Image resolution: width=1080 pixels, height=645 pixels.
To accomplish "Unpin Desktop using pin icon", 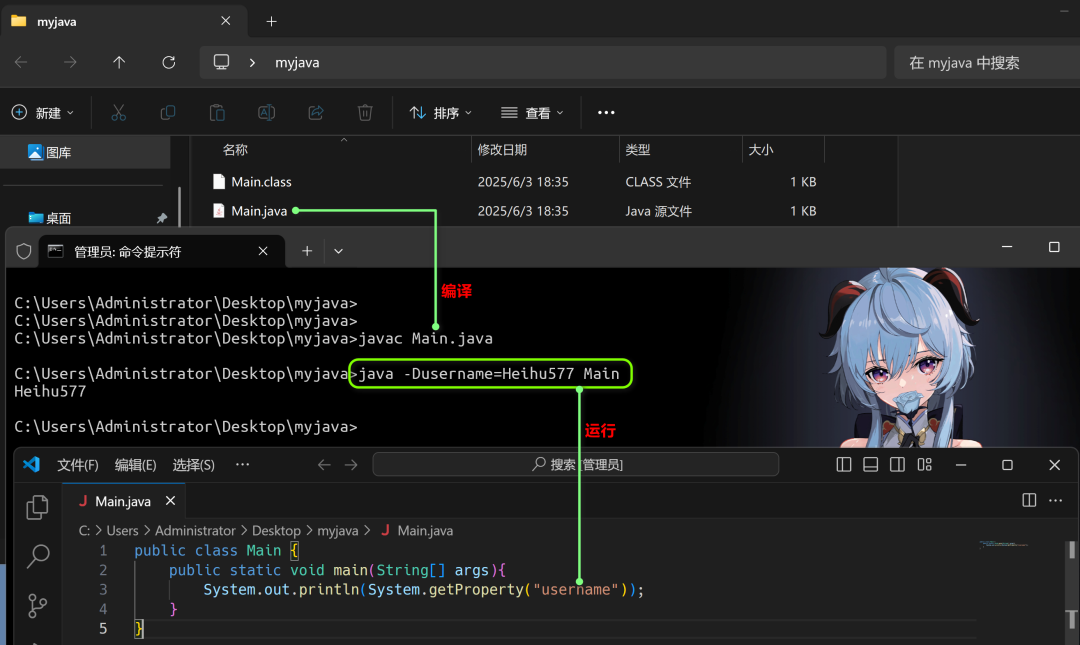I will [162, 218].
